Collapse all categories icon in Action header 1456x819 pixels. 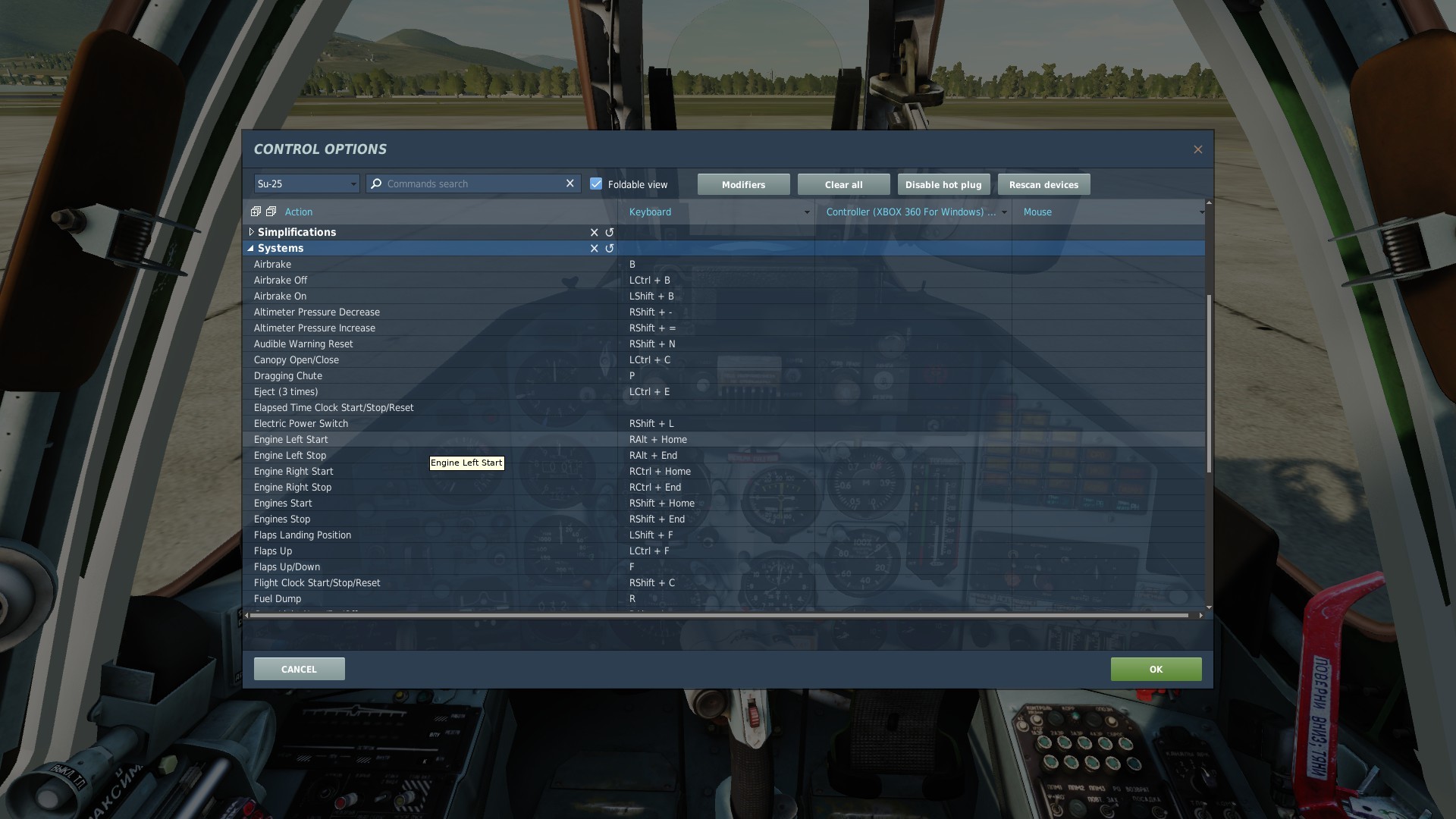[271, 212]
